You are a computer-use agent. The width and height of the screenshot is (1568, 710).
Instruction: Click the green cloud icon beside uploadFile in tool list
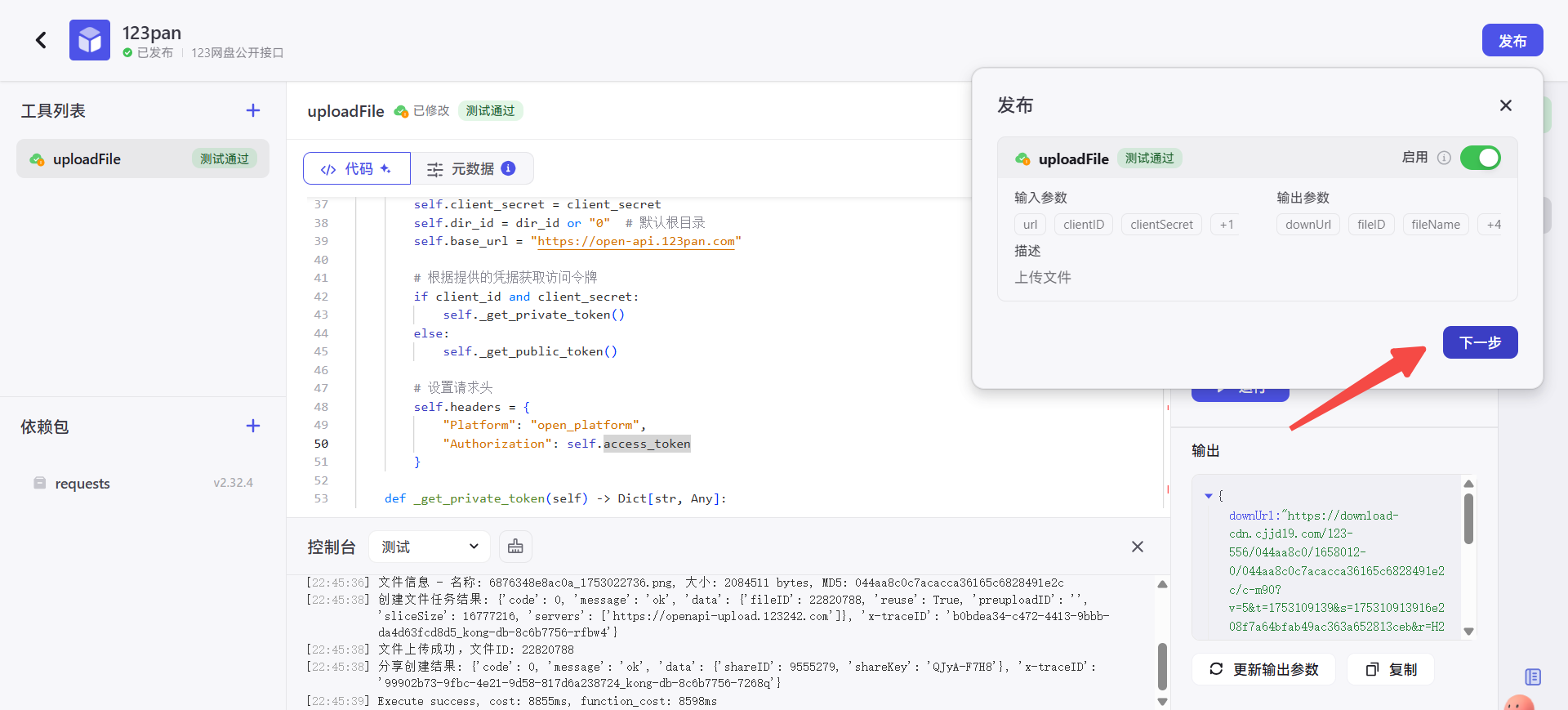pos(37,159)
